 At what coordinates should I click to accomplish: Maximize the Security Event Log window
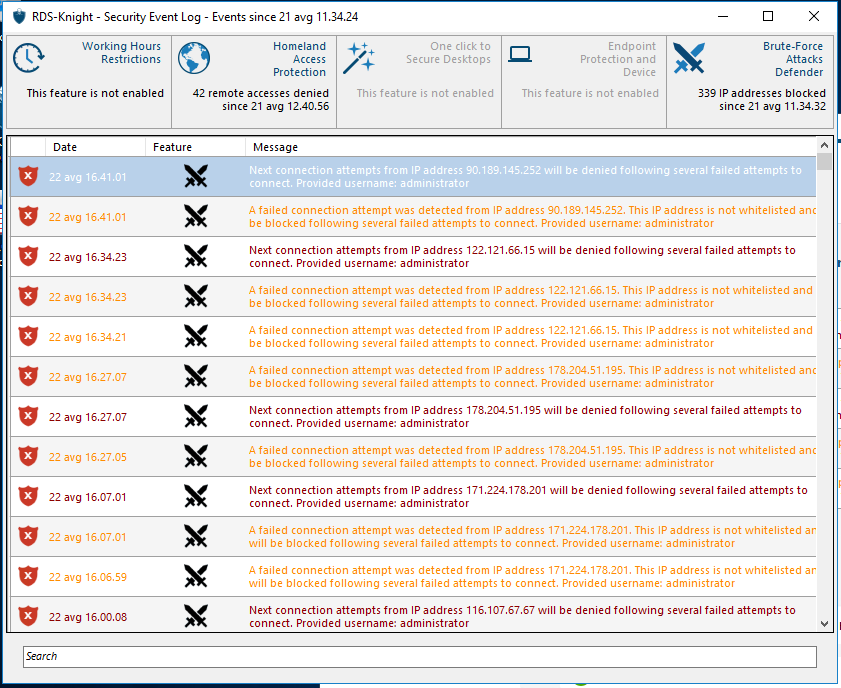click(768, 17)
